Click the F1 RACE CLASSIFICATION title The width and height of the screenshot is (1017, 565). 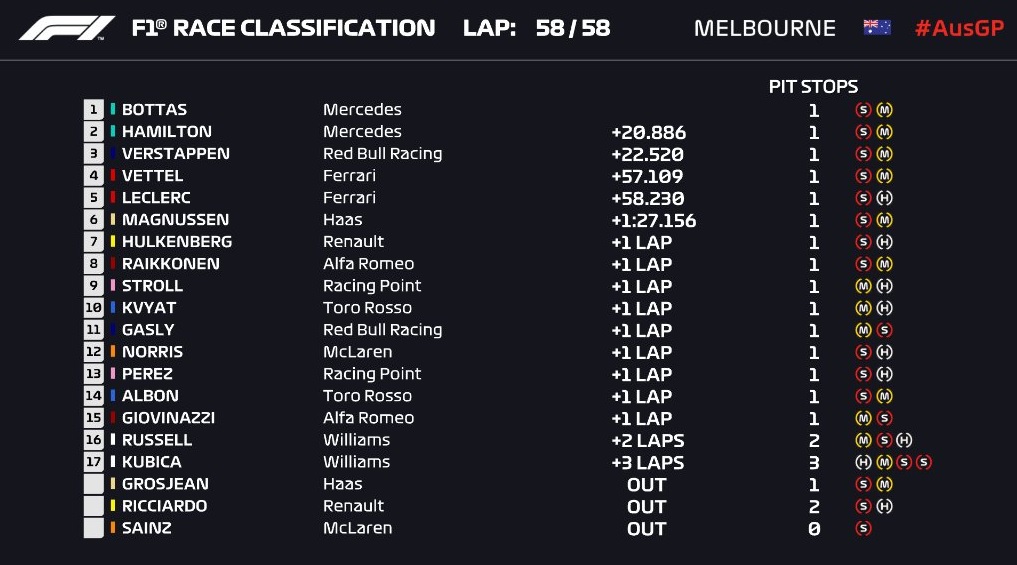[283, 28]
